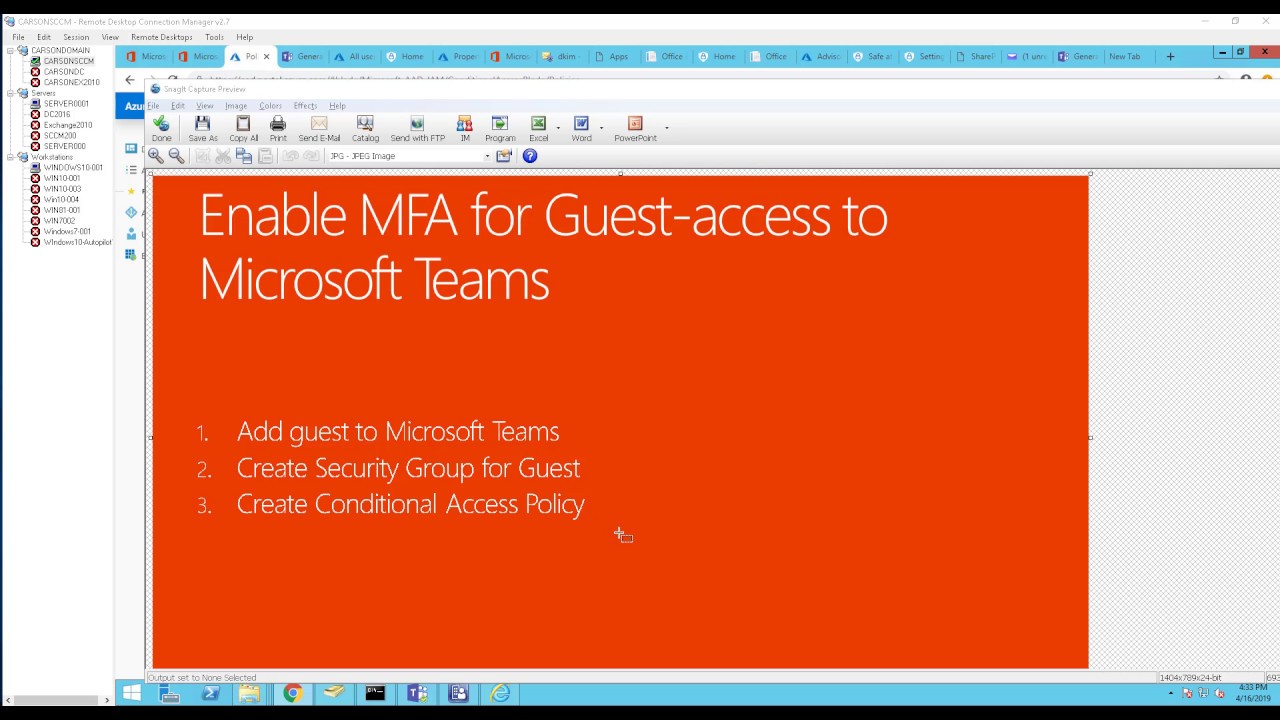The height and width of the screenshot is (720, 1280).
Task: Select Exchange2010 under Servers
Action: click(x=68, y=125)
